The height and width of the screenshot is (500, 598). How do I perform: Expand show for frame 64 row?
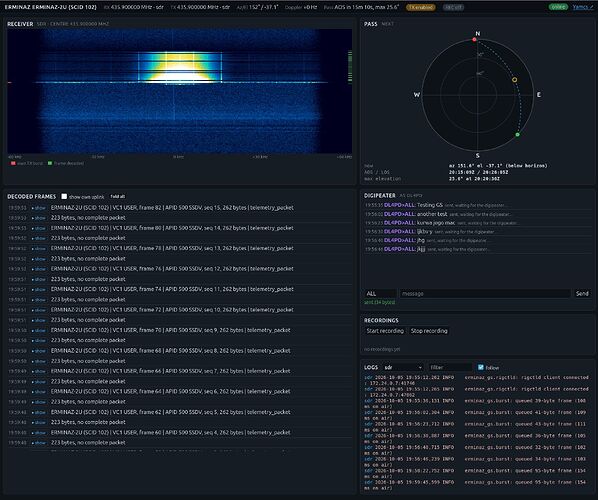(x=39, y=392)
